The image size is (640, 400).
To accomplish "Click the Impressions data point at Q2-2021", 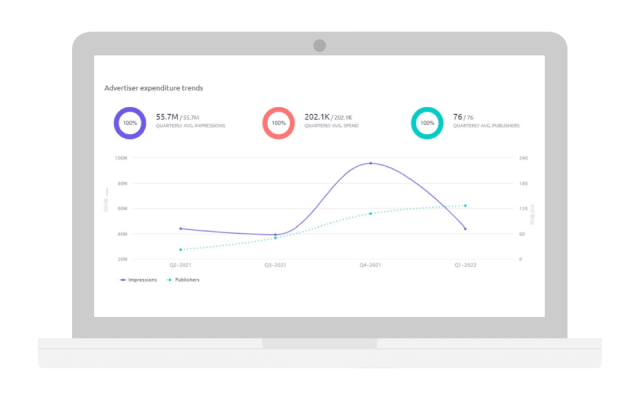I will point(180,229).
